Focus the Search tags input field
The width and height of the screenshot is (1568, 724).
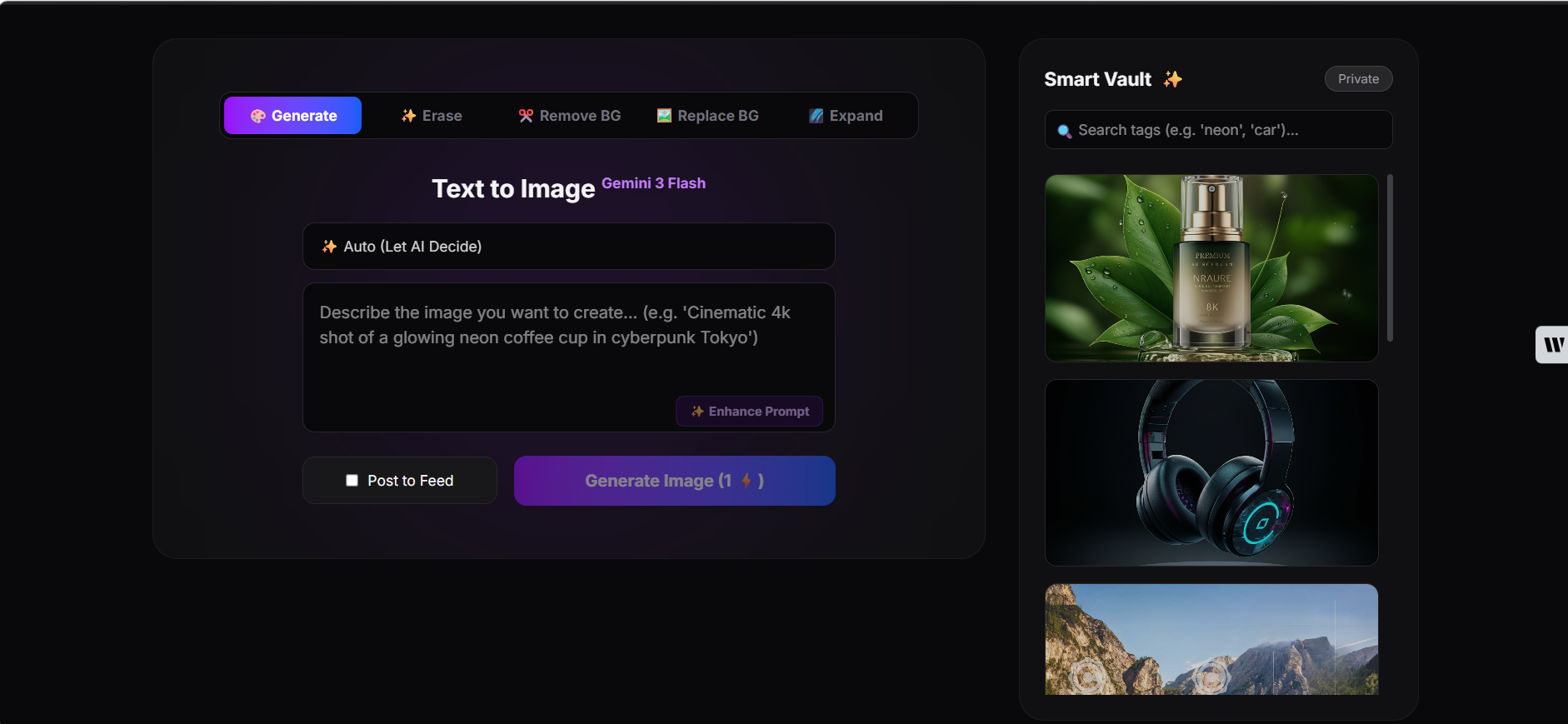1218,130
